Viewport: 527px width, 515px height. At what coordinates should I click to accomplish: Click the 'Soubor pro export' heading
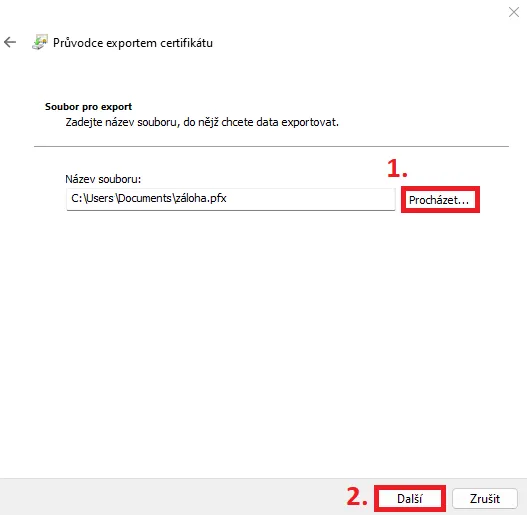pyautogui.click(x=88, y=107)
